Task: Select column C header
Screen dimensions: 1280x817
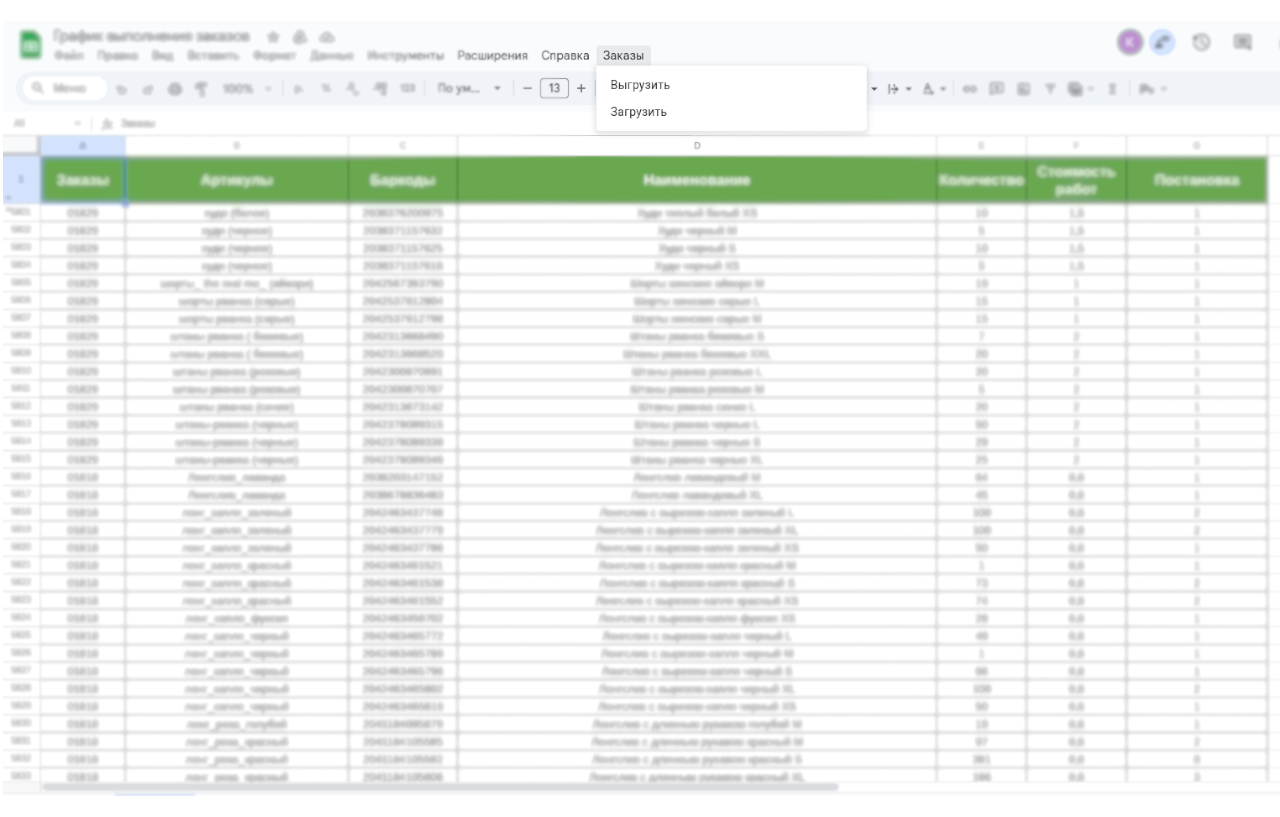Action: pos(403,146)
